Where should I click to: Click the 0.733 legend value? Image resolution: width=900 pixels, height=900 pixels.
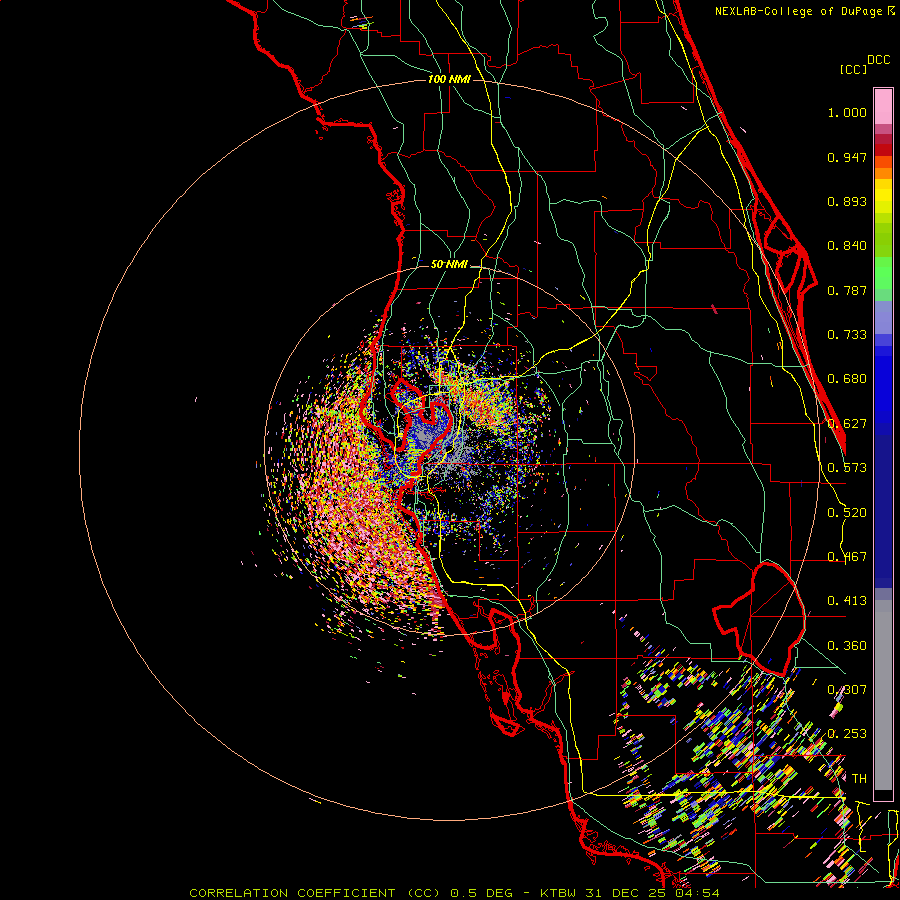tap(847, 335)
